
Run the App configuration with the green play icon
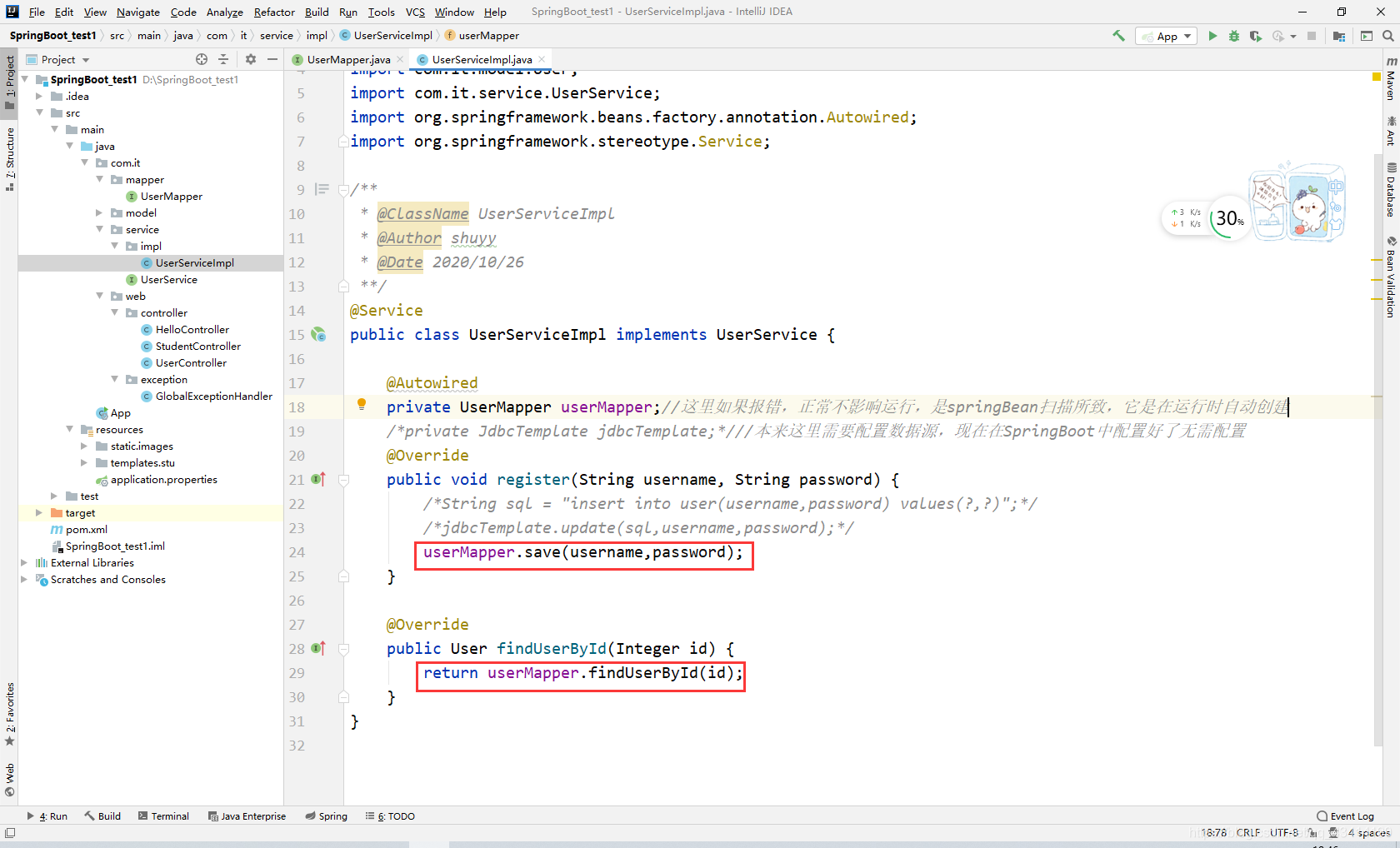pyautogui.click(x=1212, y=36)
